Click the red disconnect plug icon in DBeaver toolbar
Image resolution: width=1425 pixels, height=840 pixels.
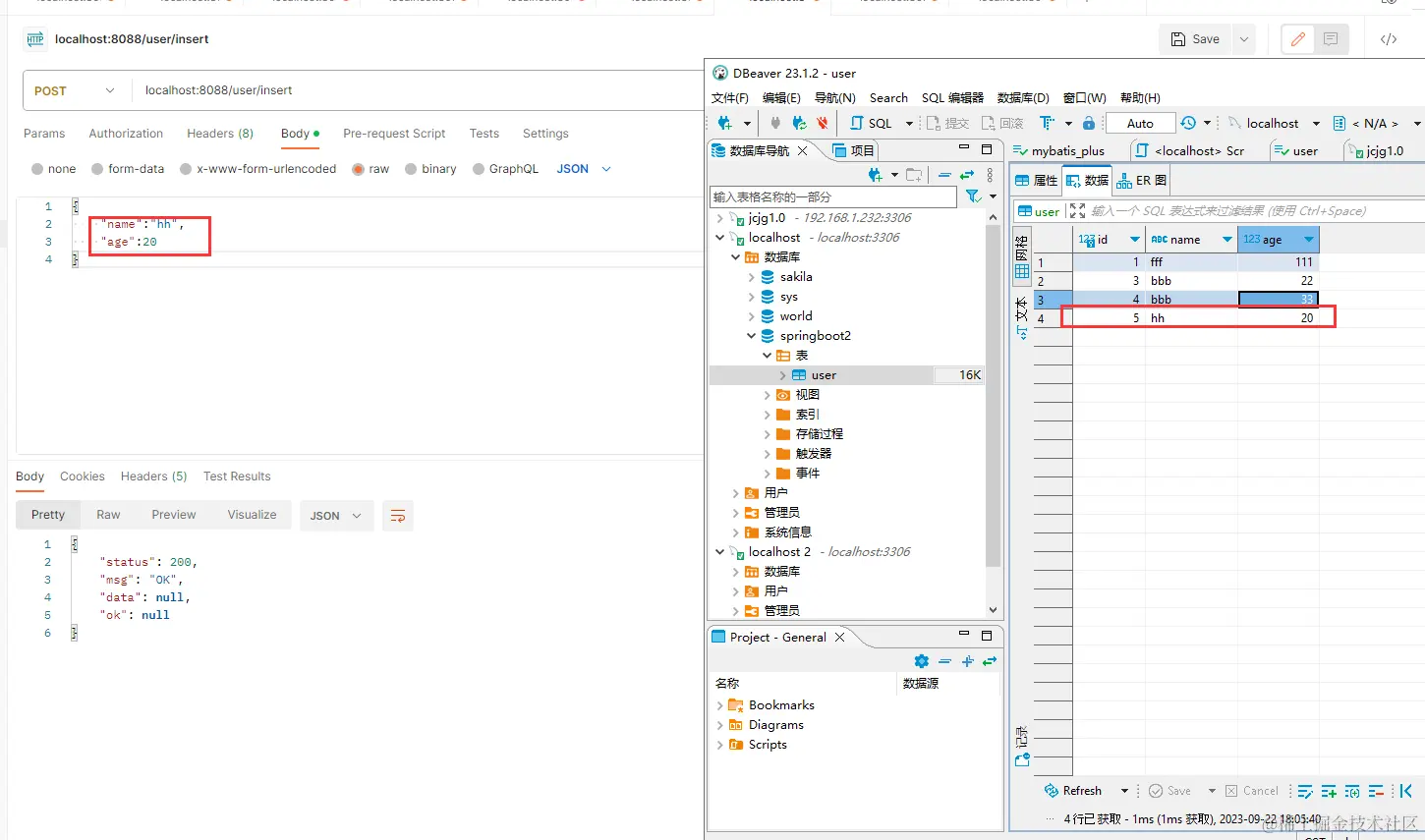pos(823,123)
